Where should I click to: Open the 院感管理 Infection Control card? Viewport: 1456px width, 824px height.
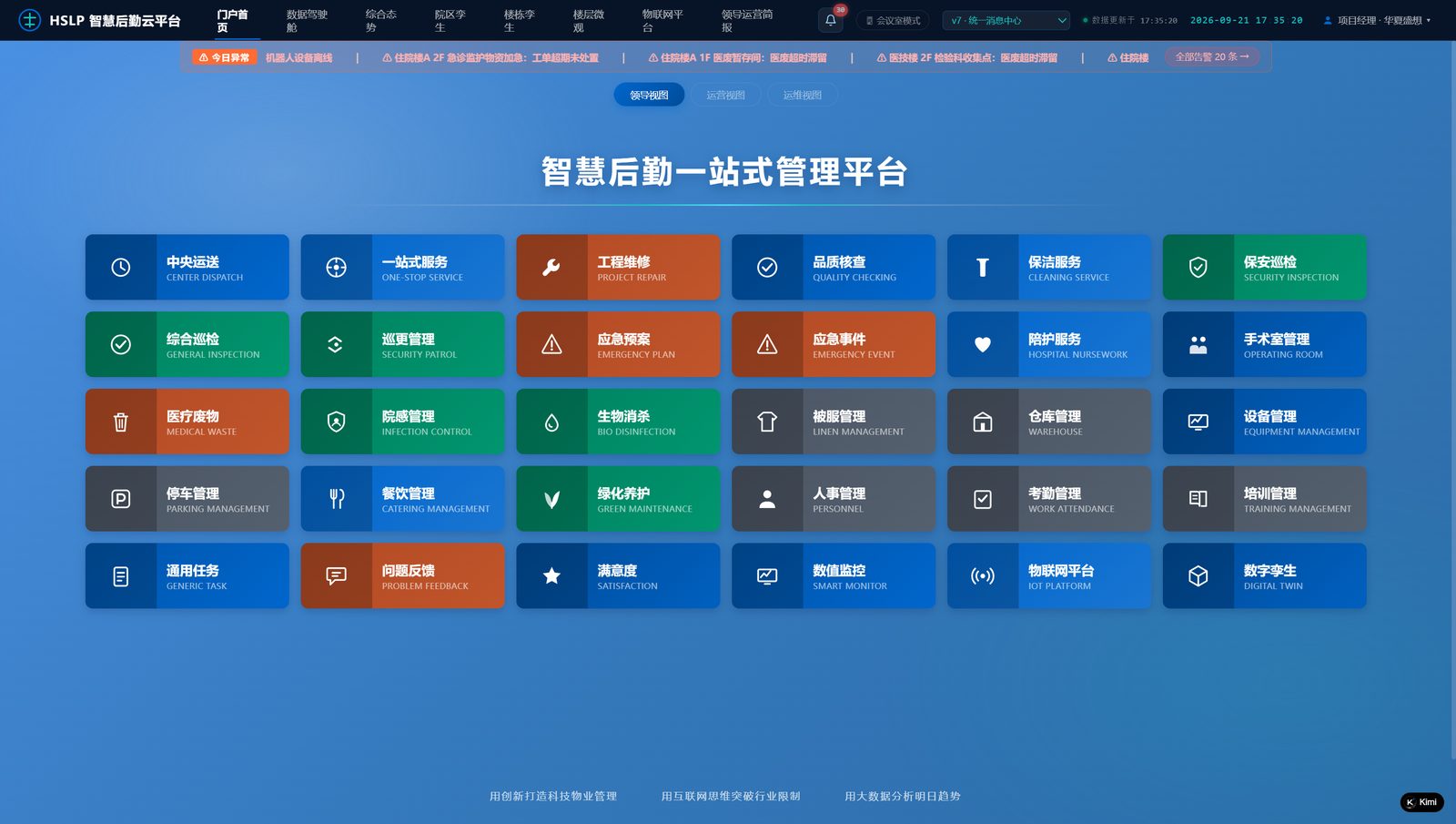click(x=402, y=422)
